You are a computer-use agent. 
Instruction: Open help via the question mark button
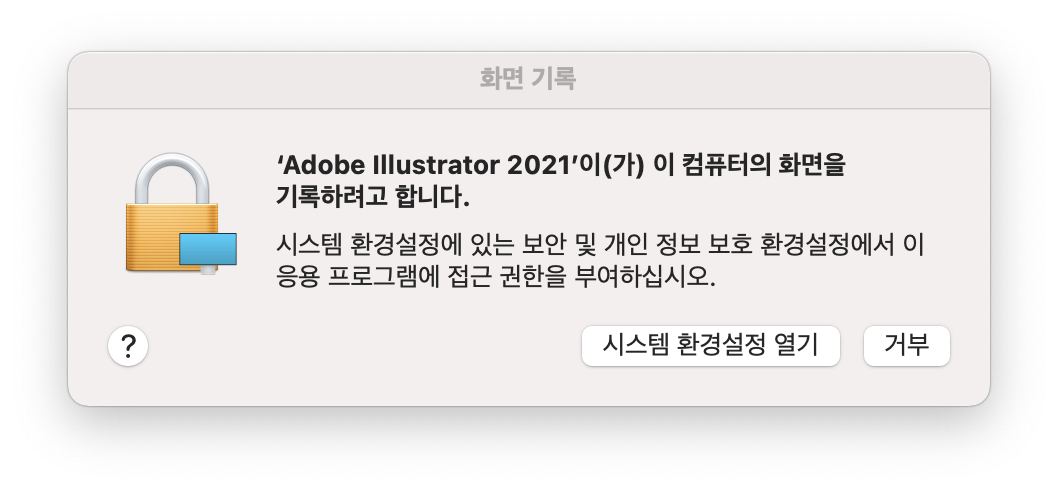pos(128,346)
